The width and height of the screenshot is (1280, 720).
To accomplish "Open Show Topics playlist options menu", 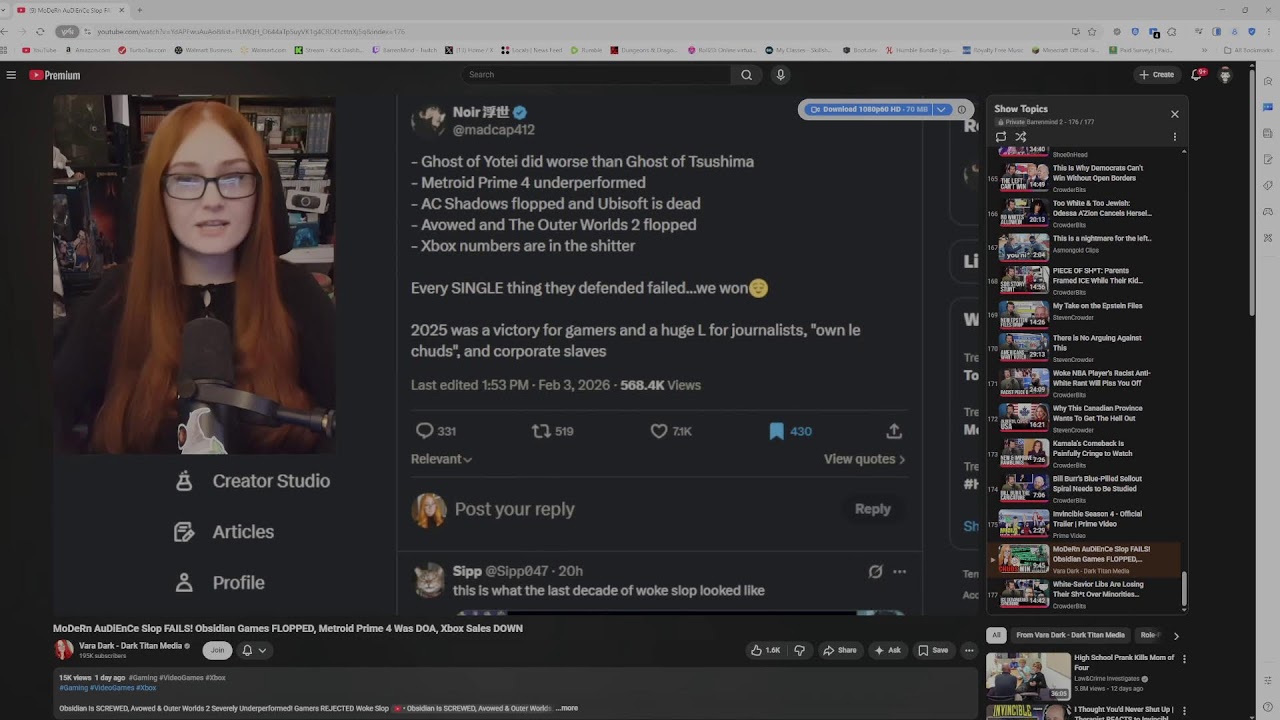I will tap(1175, 137).
